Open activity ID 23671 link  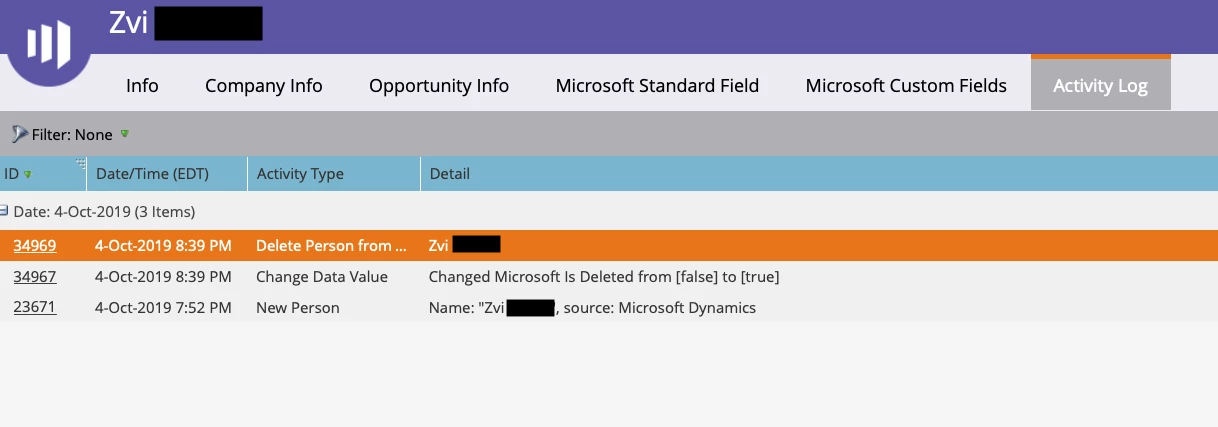[x=35, y=307]
